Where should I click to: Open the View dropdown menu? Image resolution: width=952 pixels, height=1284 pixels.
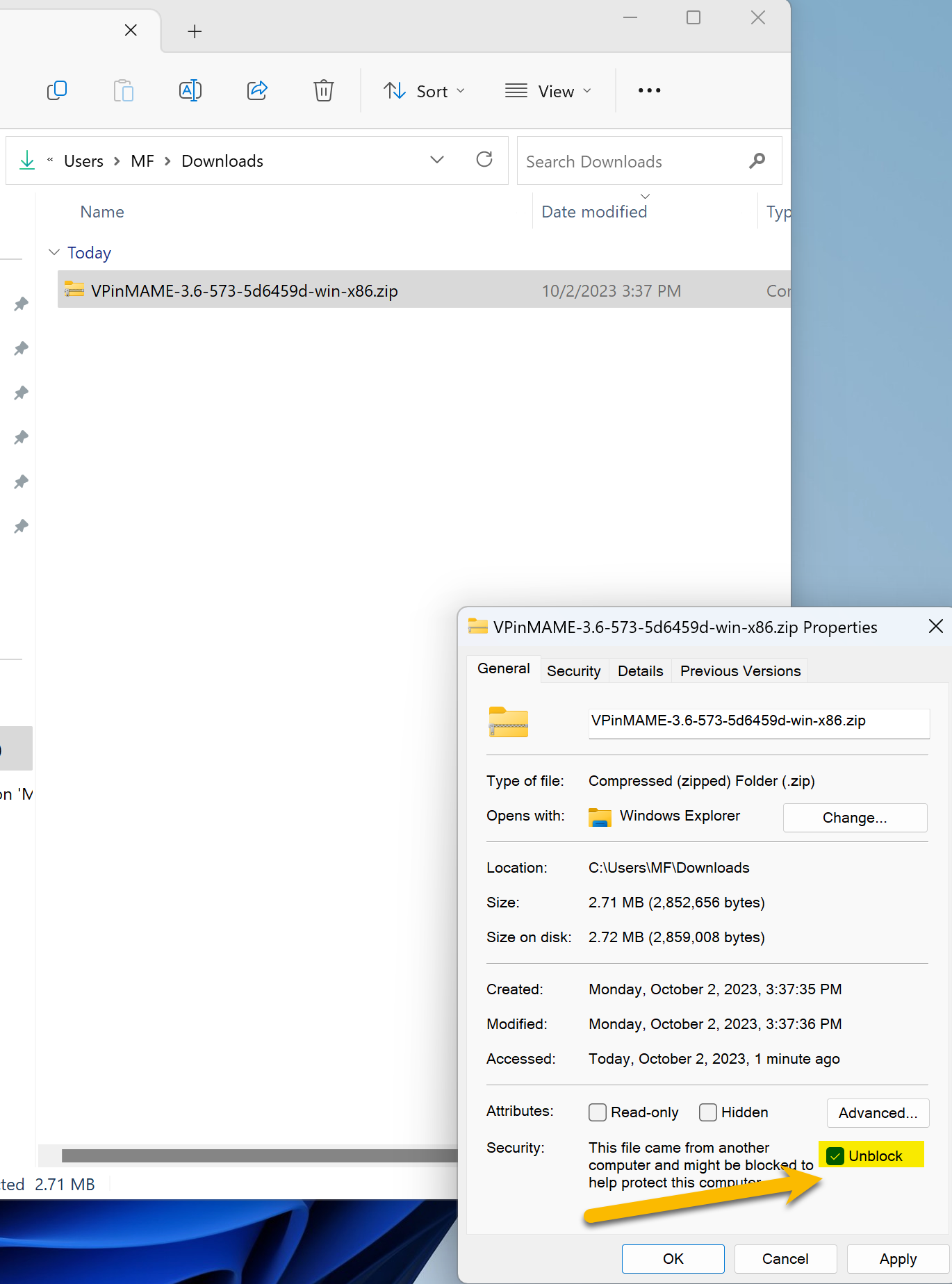coord(548,91)
